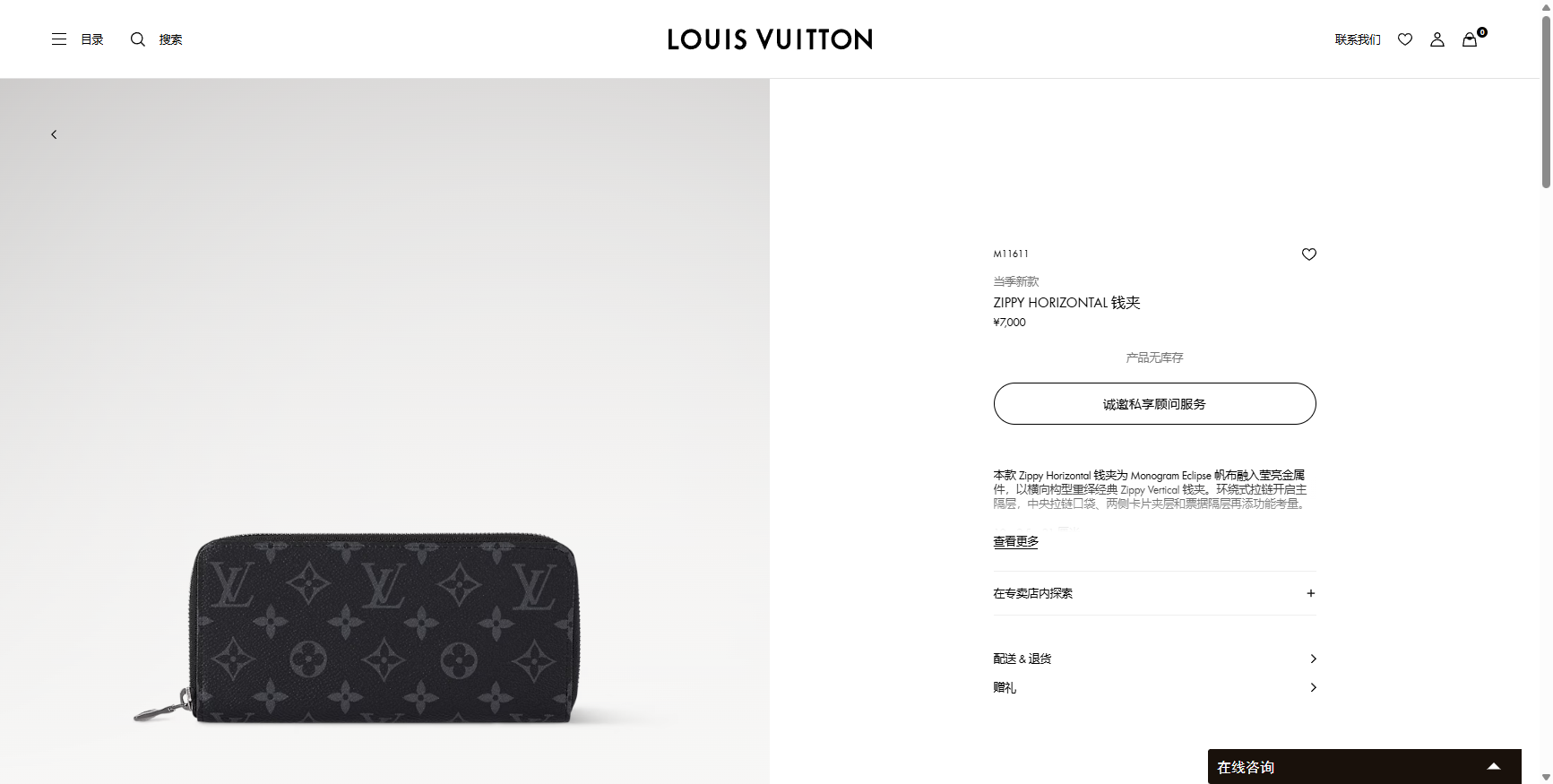1553x784 pixels.
Task: Expand 在专卖店内探索 section
Action: 1154,593
